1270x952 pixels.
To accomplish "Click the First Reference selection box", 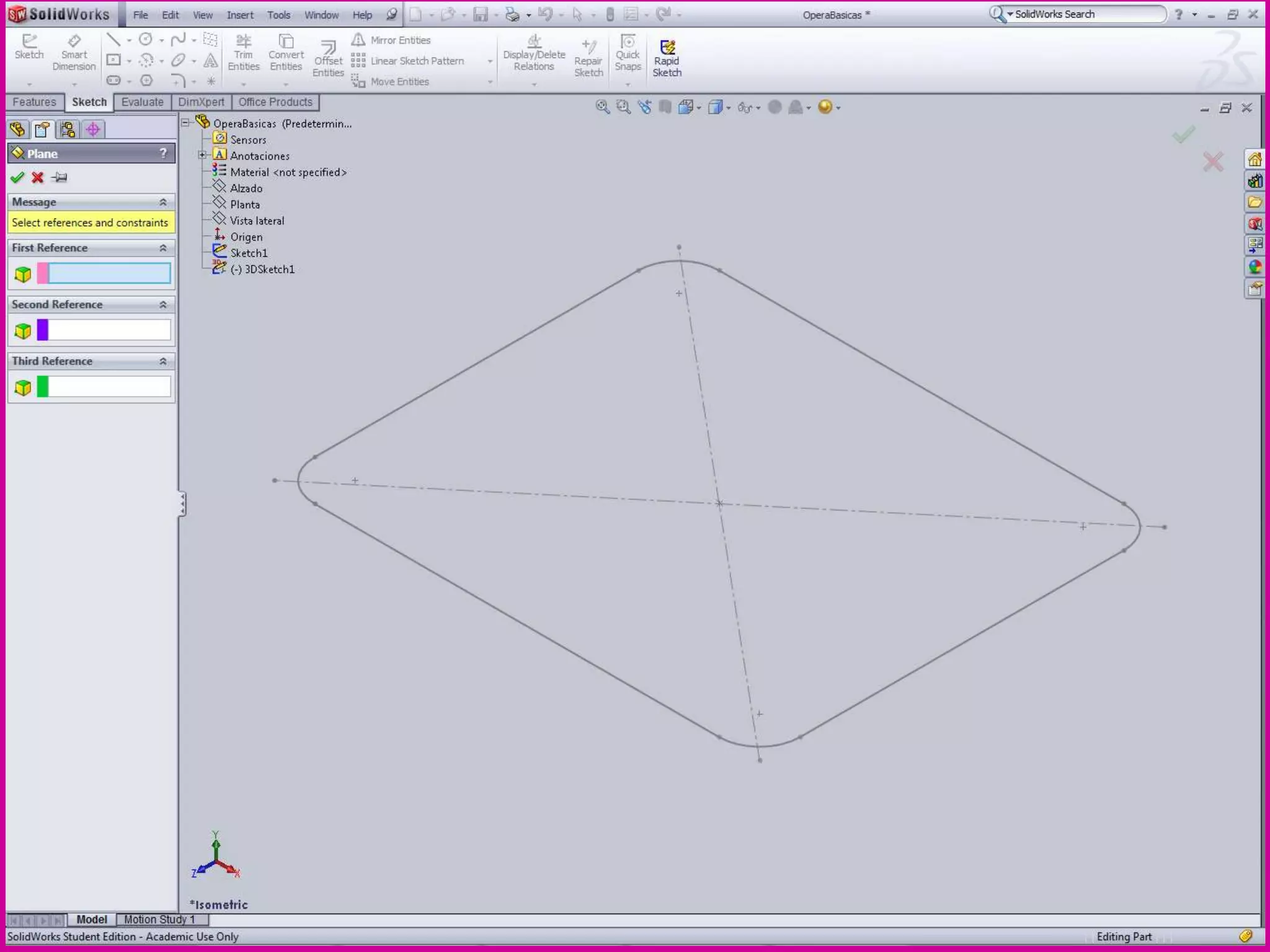I will pyautogui.click(x=109, y=273).
